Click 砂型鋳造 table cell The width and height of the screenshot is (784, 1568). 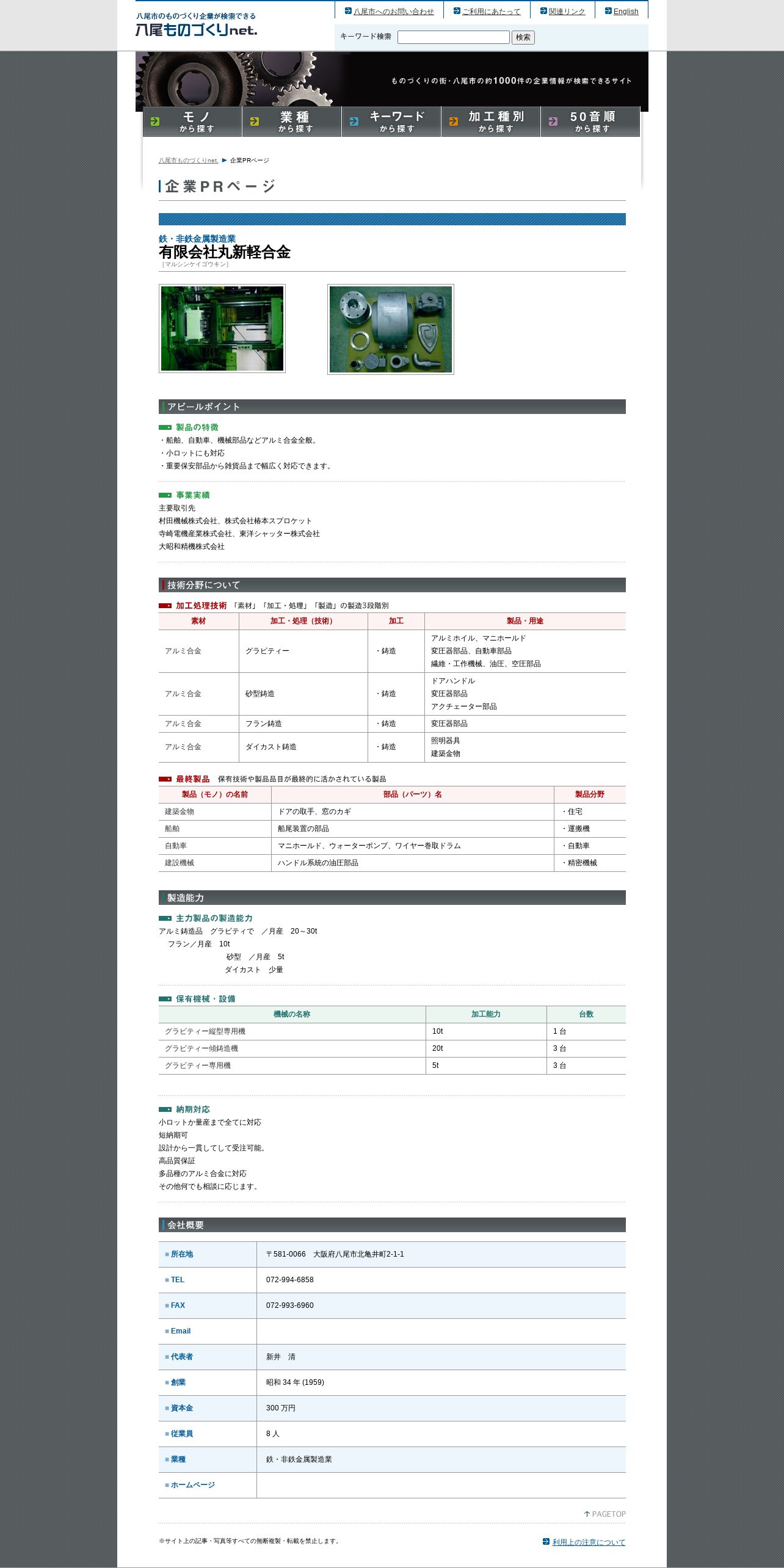pos(303,694)
